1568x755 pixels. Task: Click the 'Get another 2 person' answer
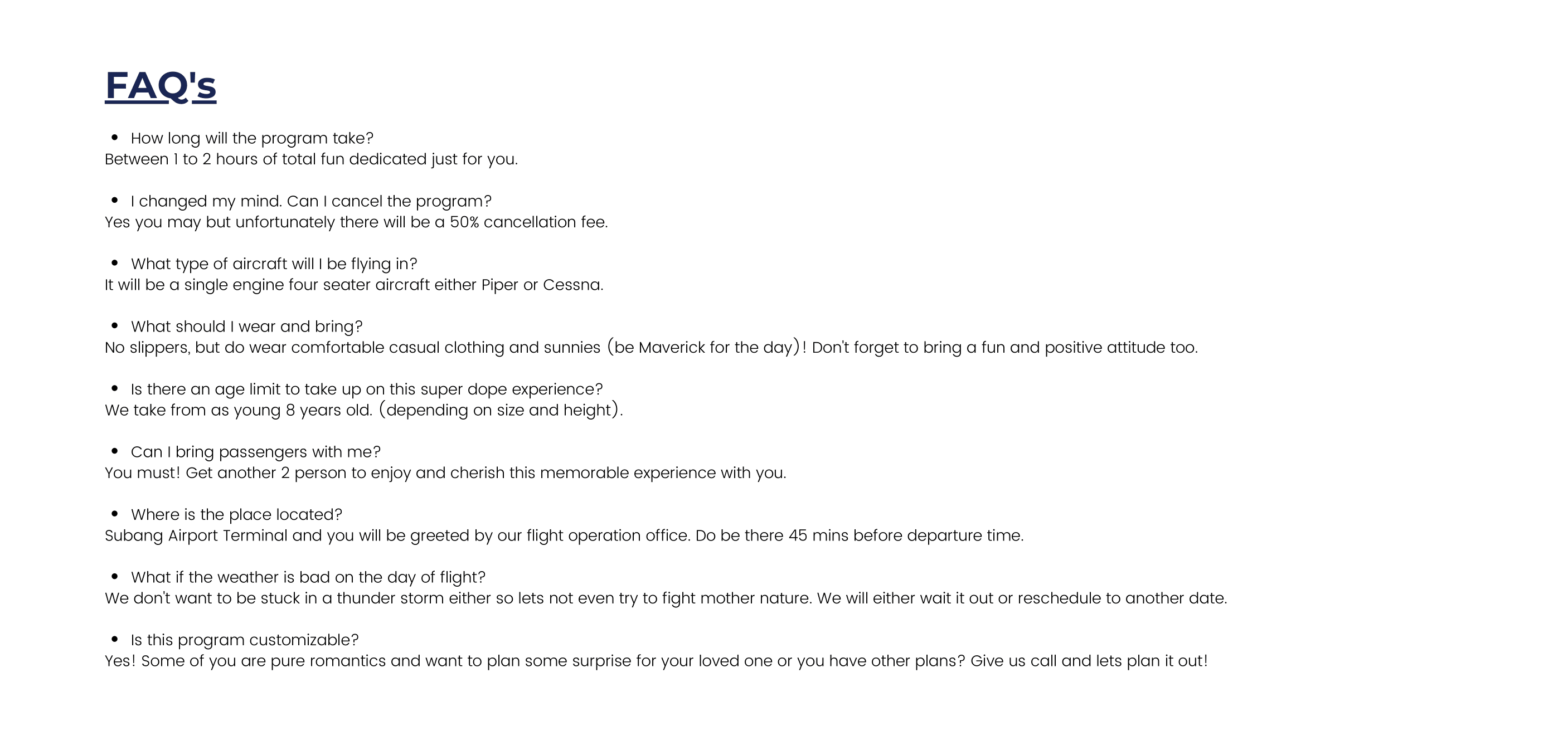click(x=445, y=472)
